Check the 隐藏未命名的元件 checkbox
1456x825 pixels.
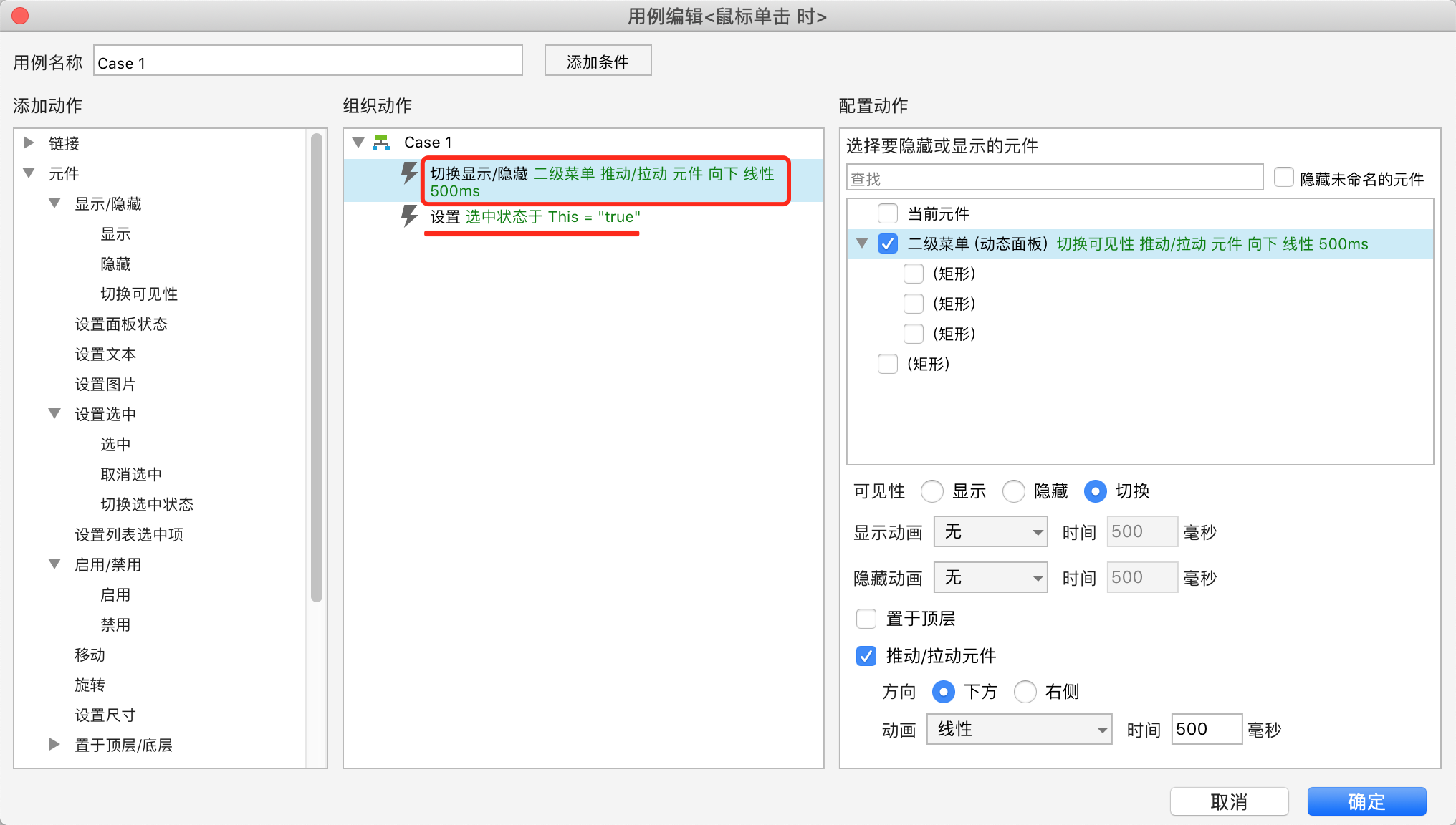coord(1284,177)
